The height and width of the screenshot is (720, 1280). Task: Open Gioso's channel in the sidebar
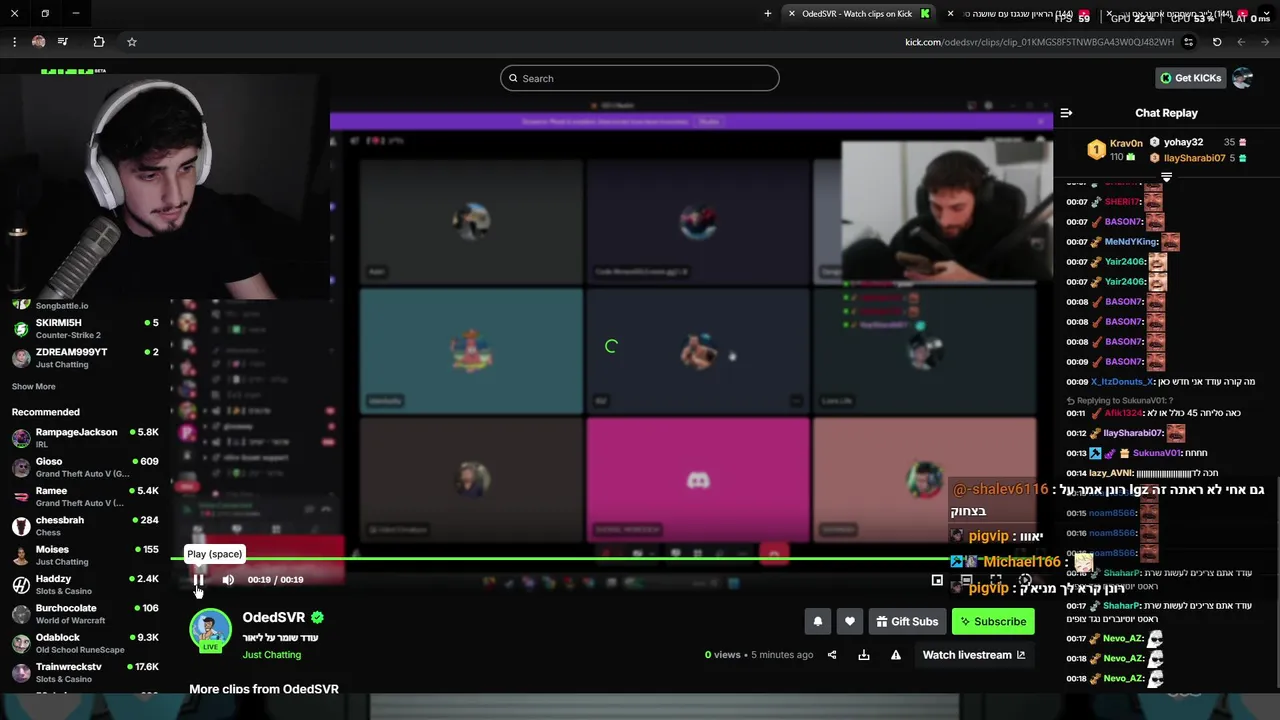coord(85,467)
